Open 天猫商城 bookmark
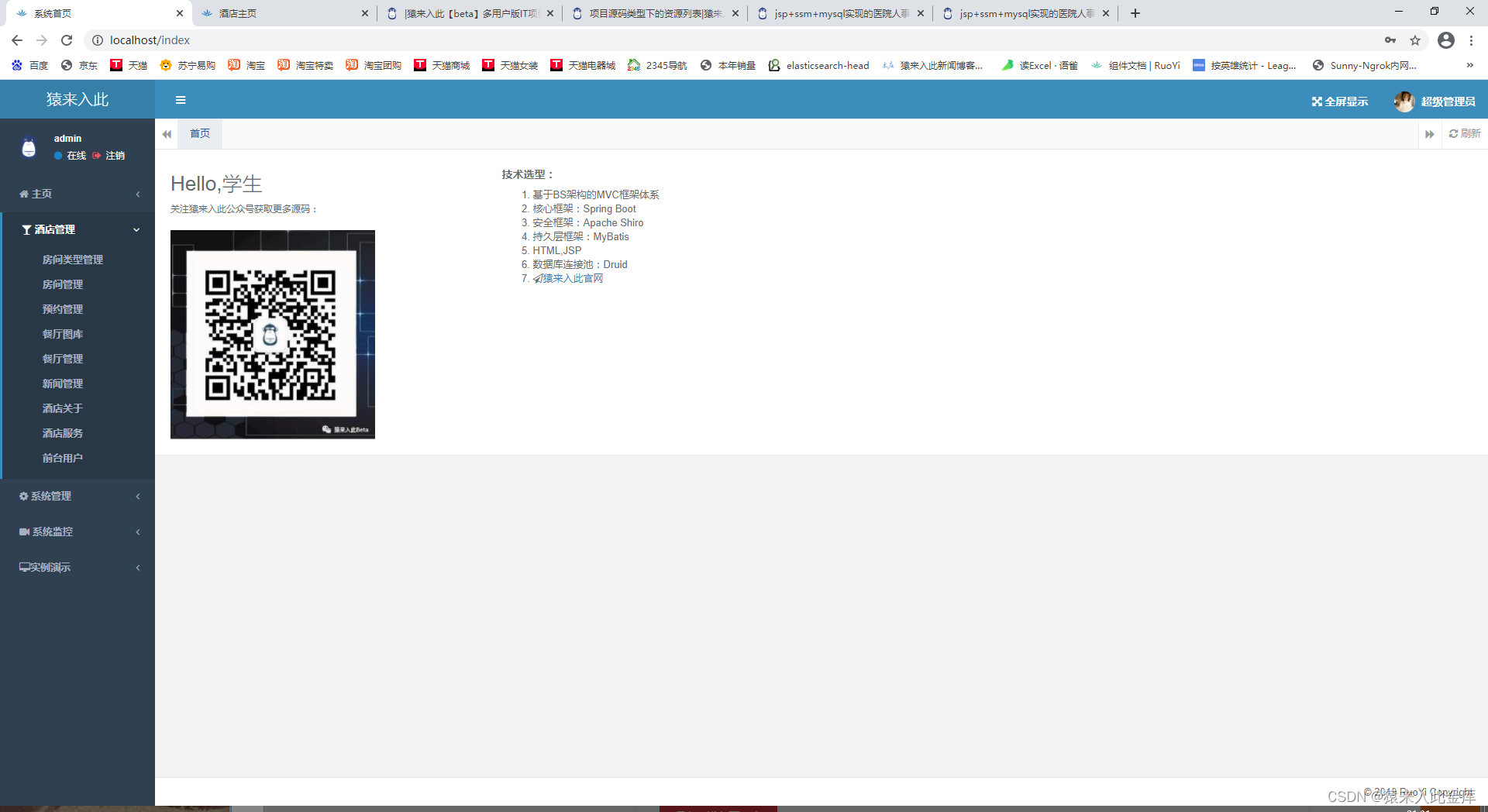Screen dimensions: 1488x812 442,66
